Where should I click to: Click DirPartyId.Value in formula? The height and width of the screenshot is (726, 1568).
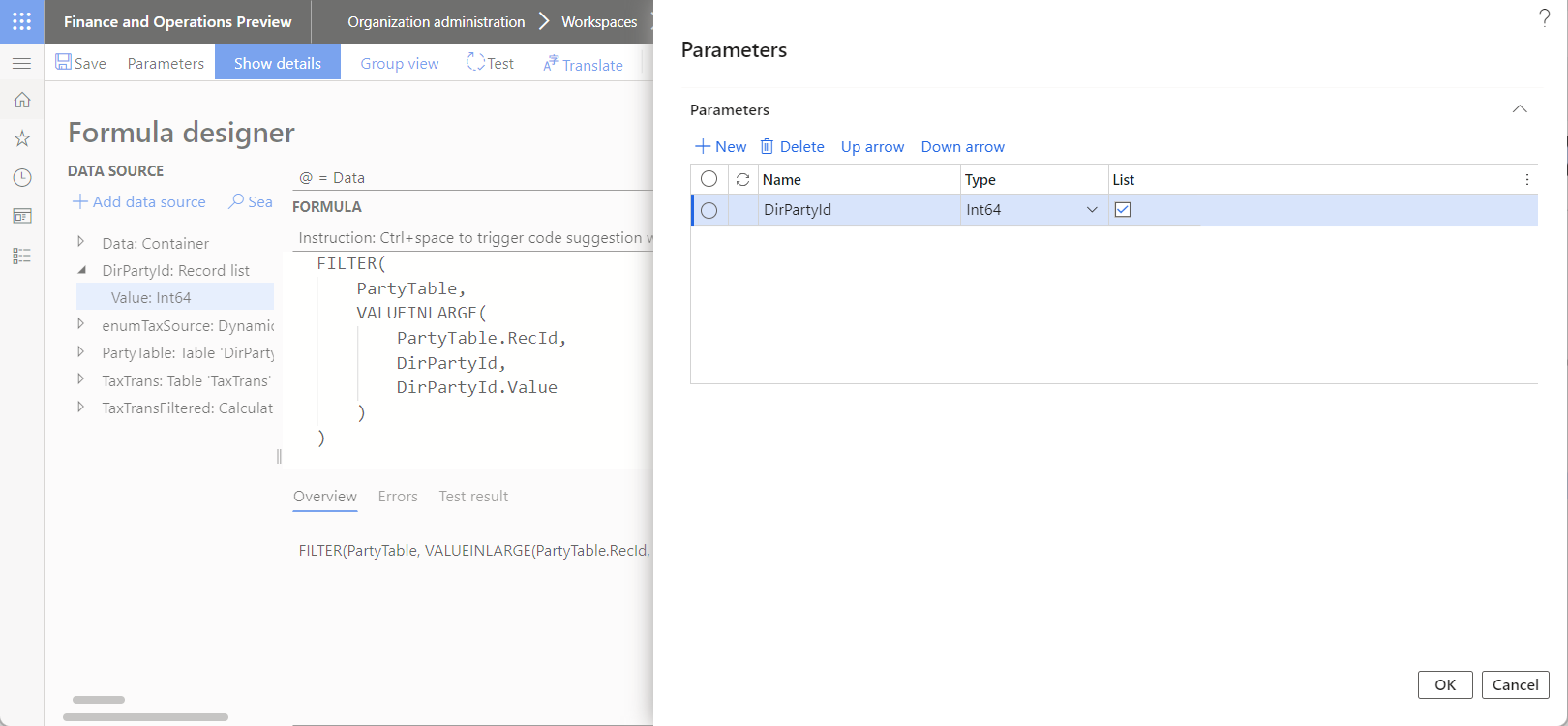[477, 387]
